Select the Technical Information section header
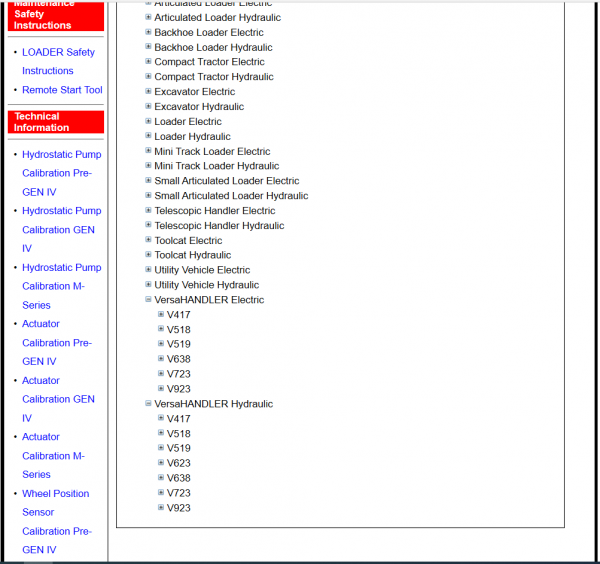This screenshot has width=600, height=564. point(56,122)
